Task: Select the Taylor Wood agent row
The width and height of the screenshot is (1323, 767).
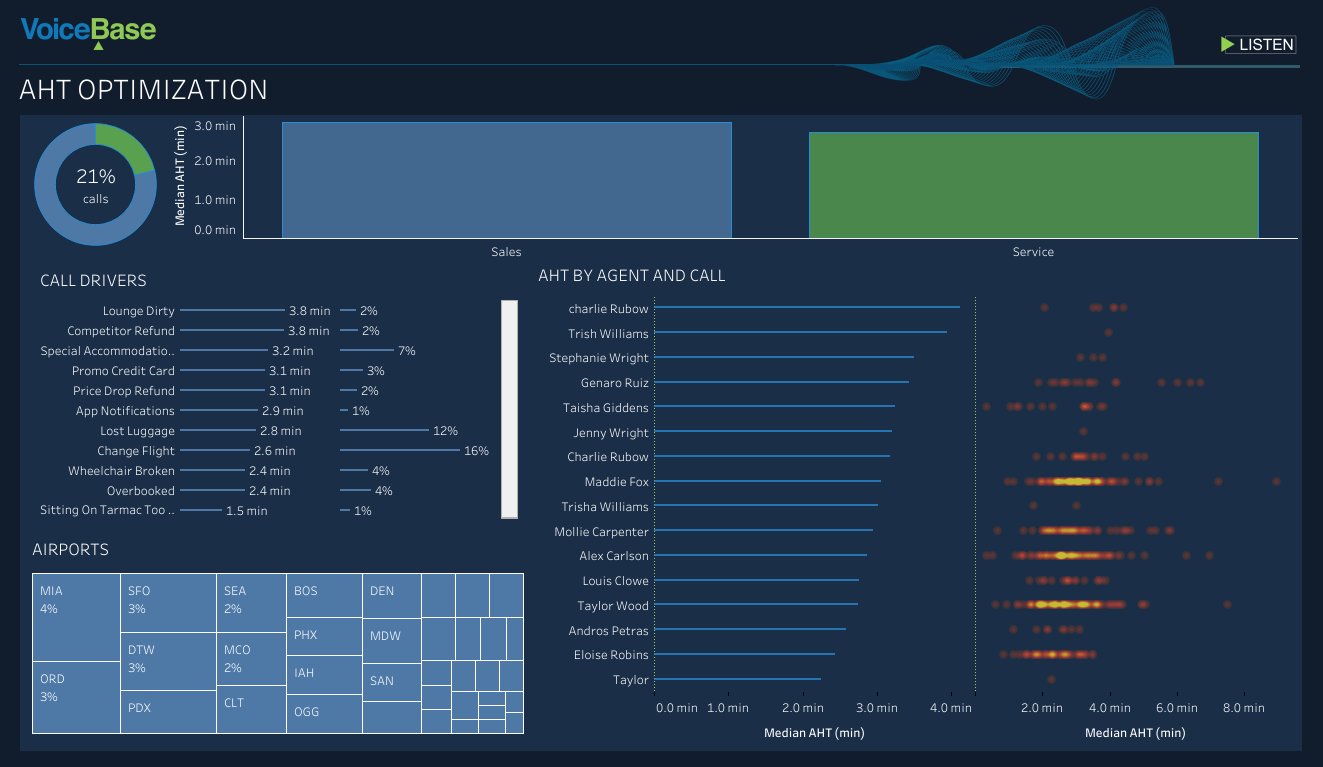Action: click(612, 606)
